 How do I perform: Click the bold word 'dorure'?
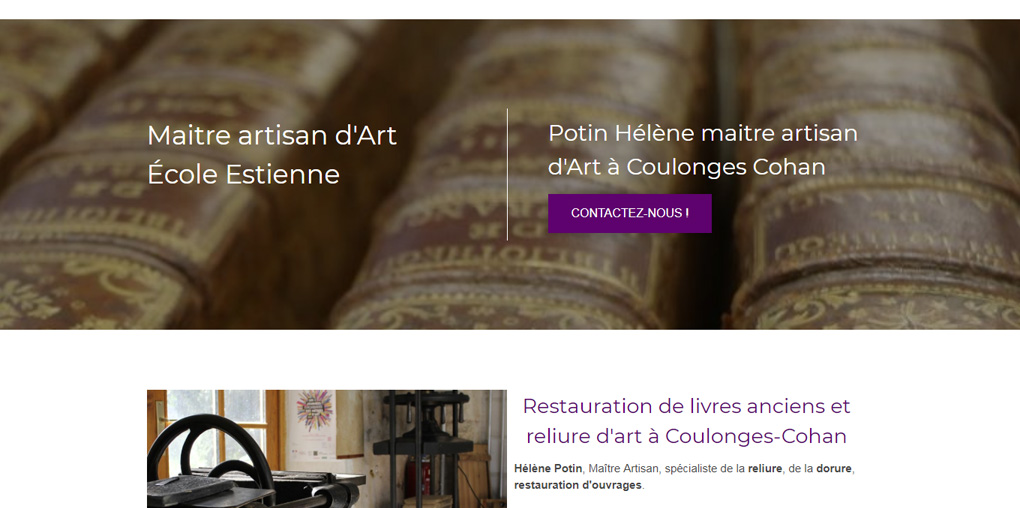pos(834,468)
